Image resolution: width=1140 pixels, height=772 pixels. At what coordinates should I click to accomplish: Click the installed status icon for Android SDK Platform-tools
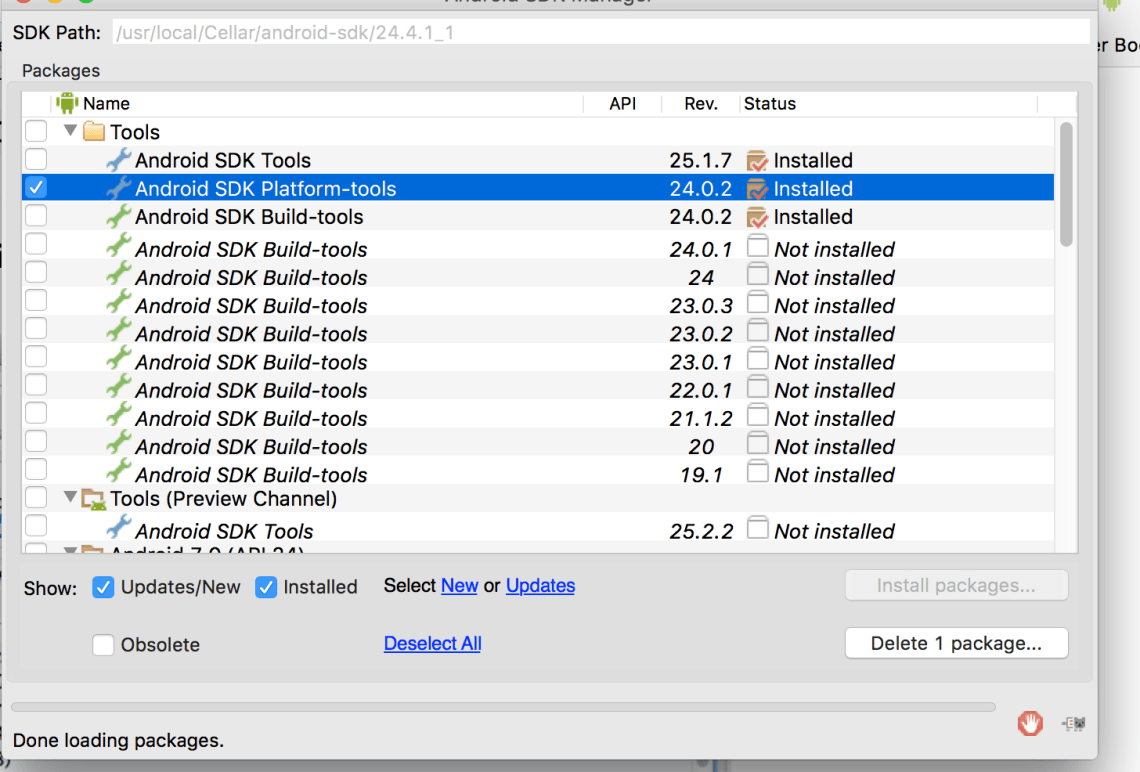tap(757, 189)
